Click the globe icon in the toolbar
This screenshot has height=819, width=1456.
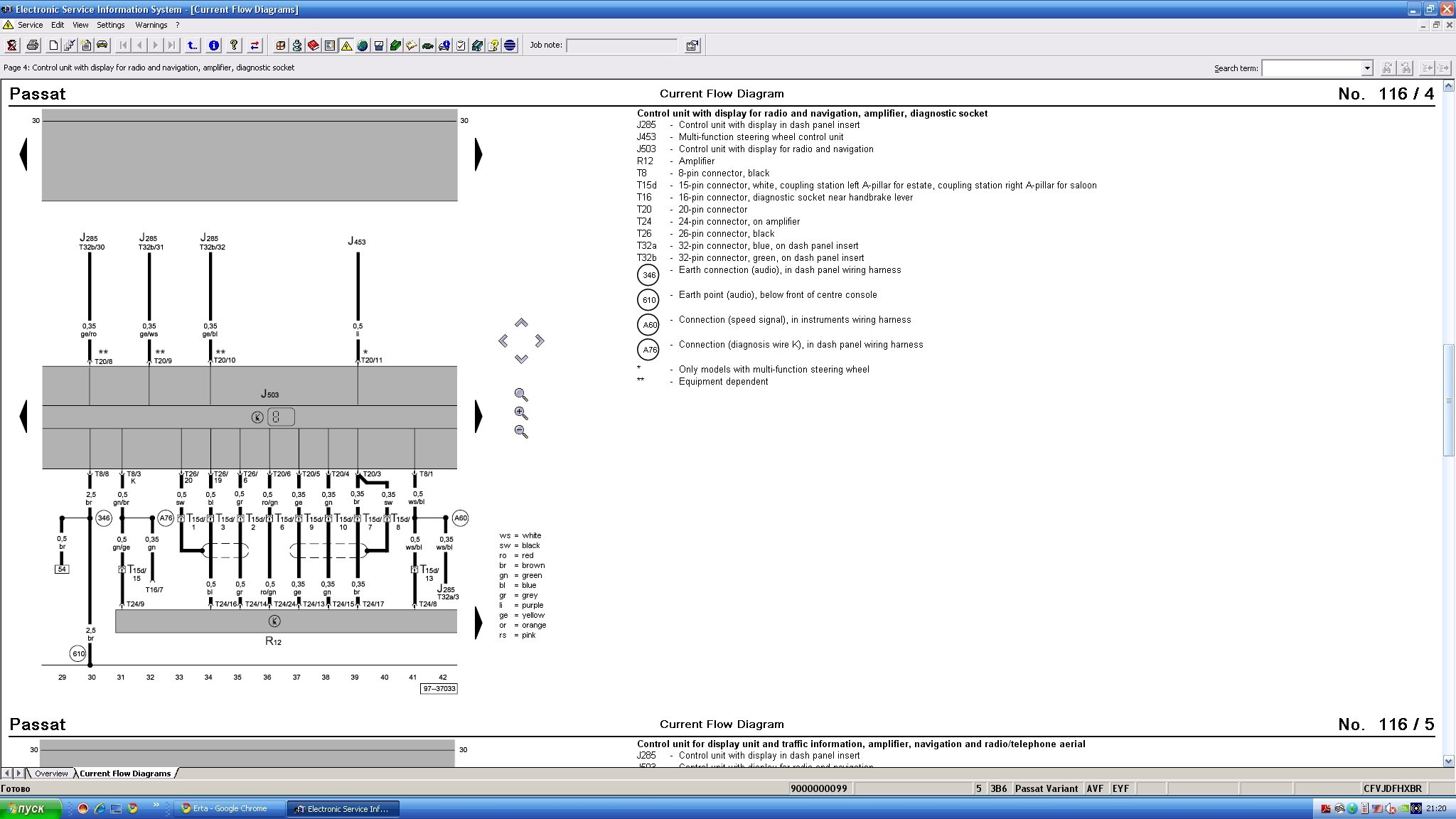tap(363, 45)
